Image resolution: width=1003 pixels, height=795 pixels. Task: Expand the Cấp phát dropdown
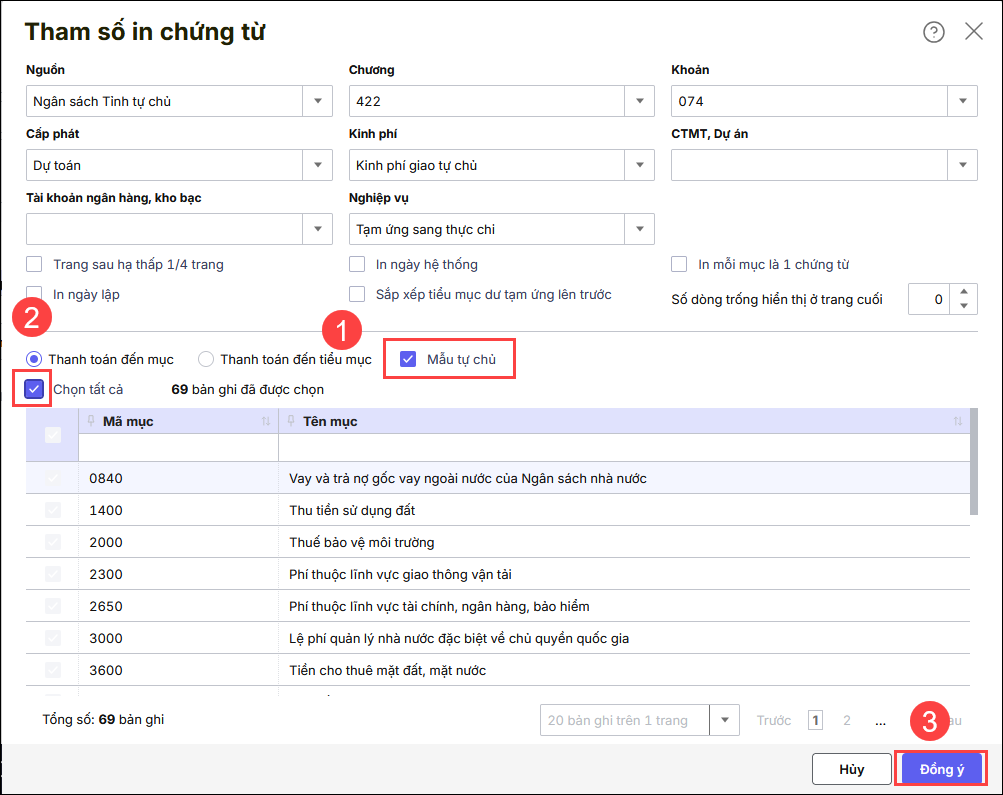(x=318, y=165)
